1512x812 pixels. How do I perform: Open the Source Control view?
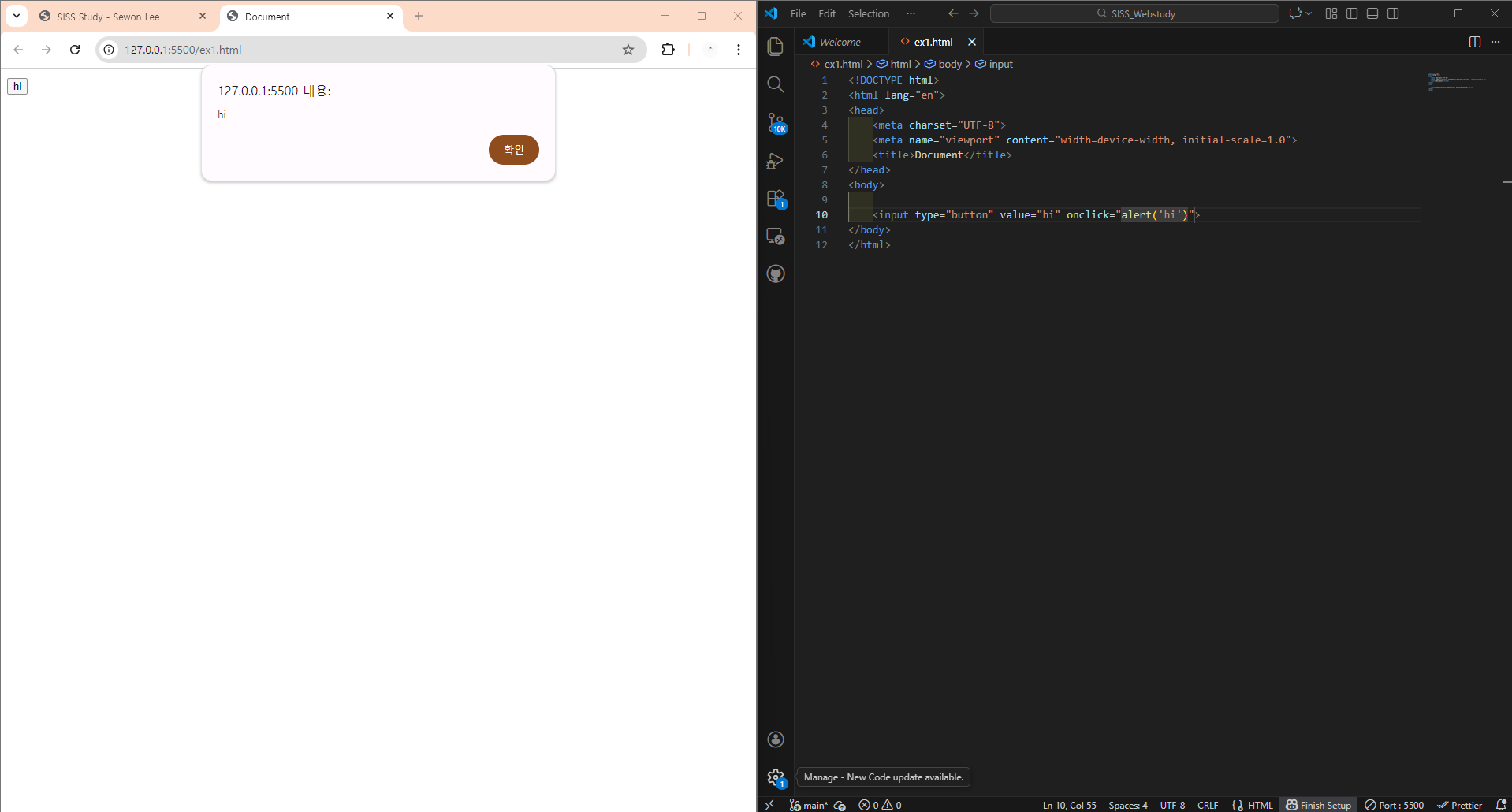(x=776, y=122)
